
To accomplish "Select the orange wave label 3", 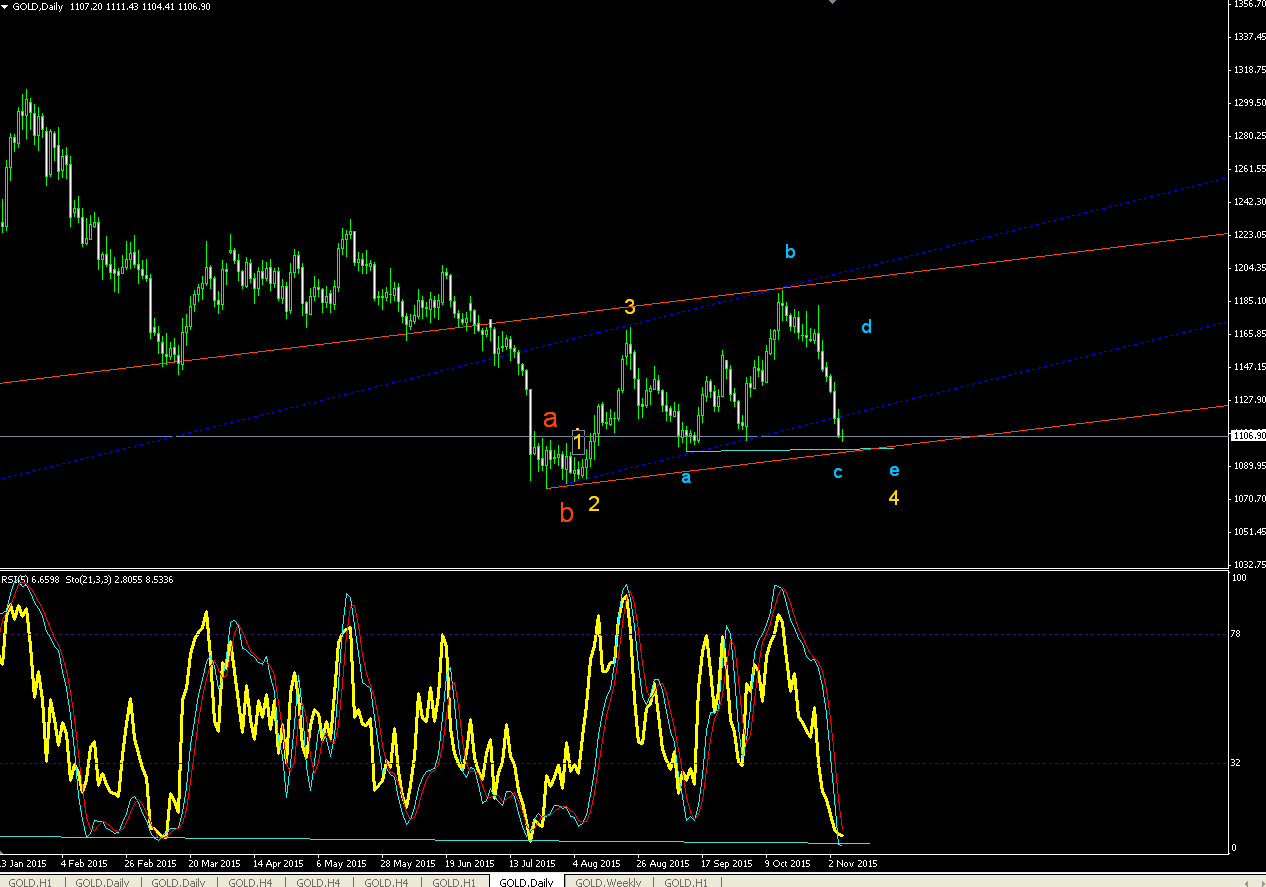I will [x=630, y=307].
